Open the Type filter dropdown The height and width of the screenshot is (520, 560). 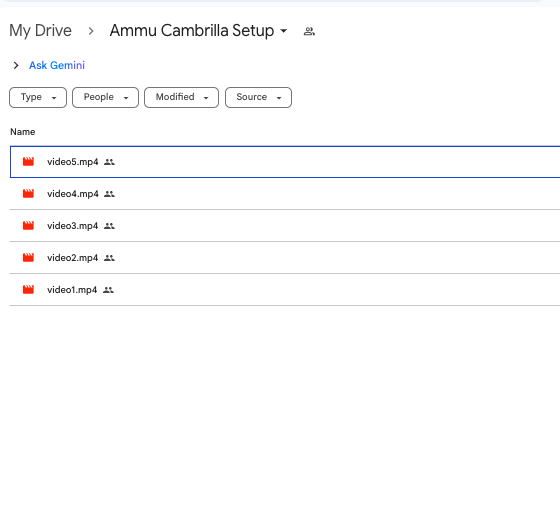38,97
